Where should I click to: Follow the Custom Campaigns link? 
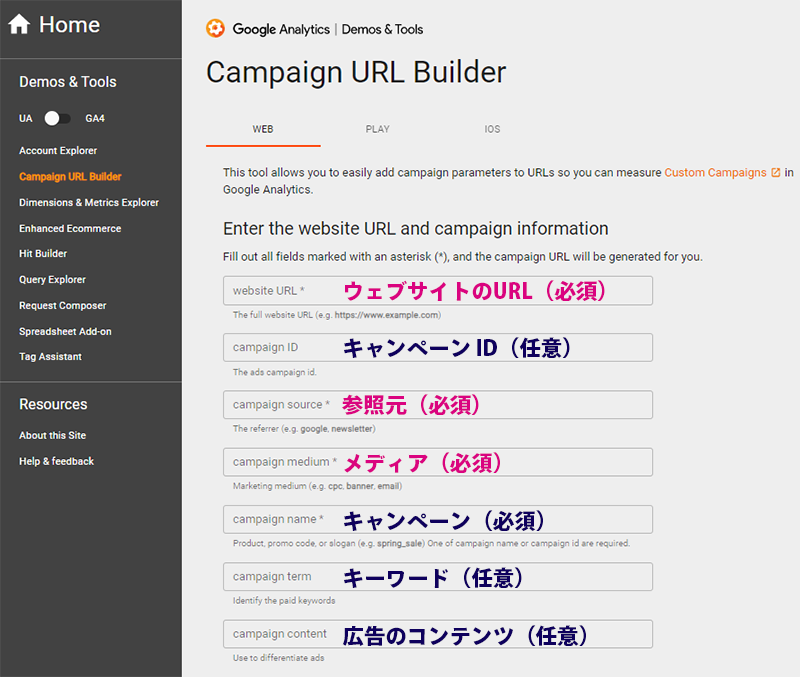pyautogui.click(x=715, y=172)
